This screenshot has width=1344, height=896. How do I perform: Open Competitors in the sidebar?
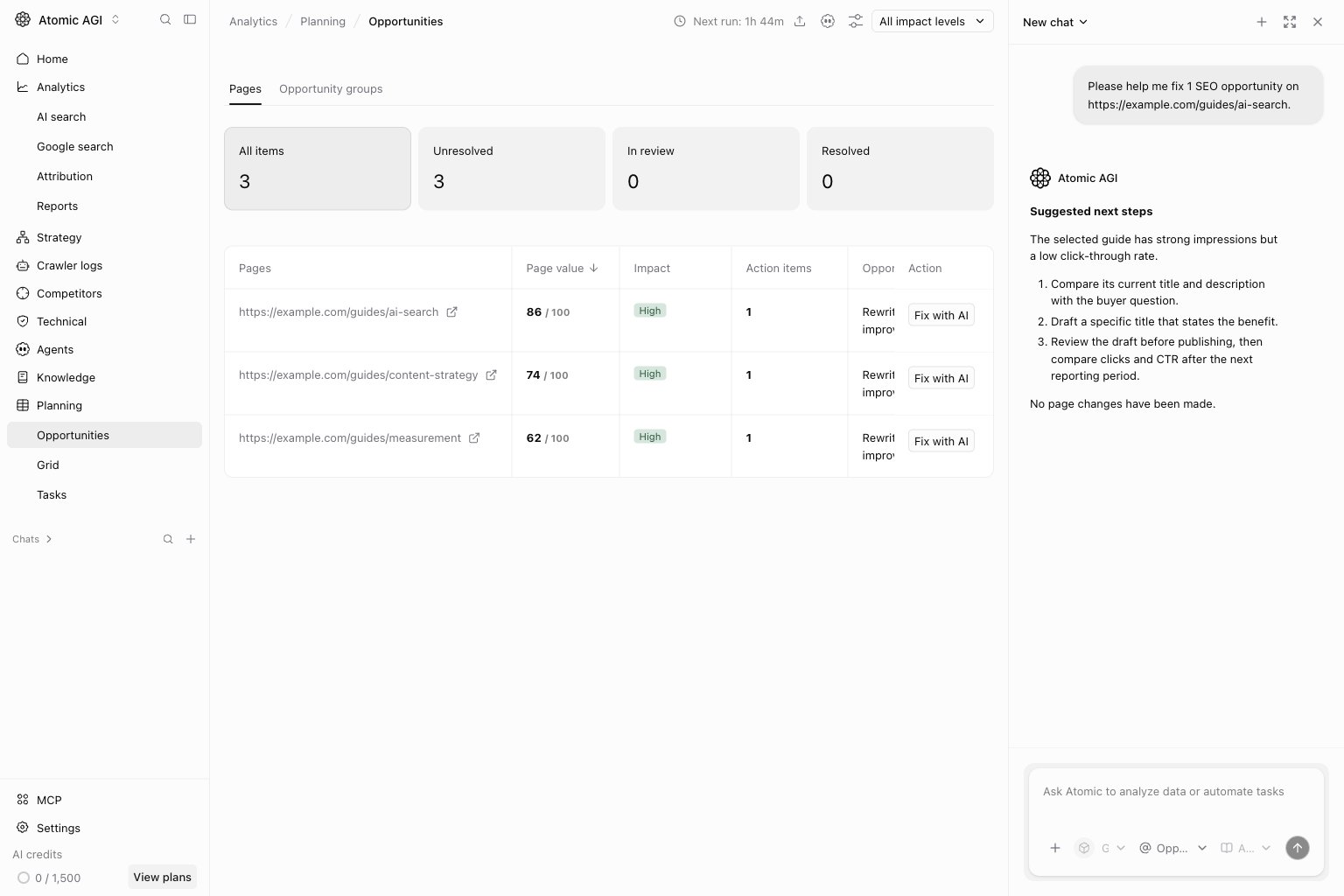point(105,293)
